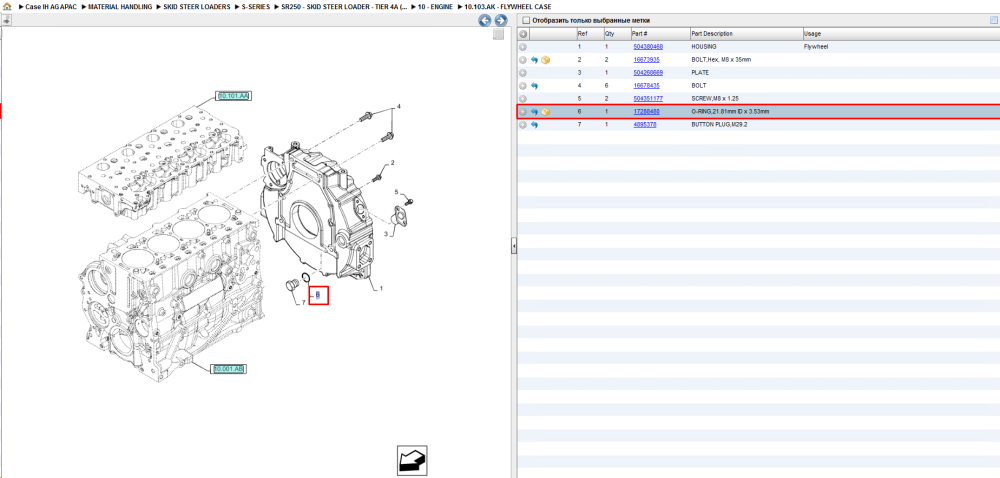Click round add icon in table header

[523, 34]
